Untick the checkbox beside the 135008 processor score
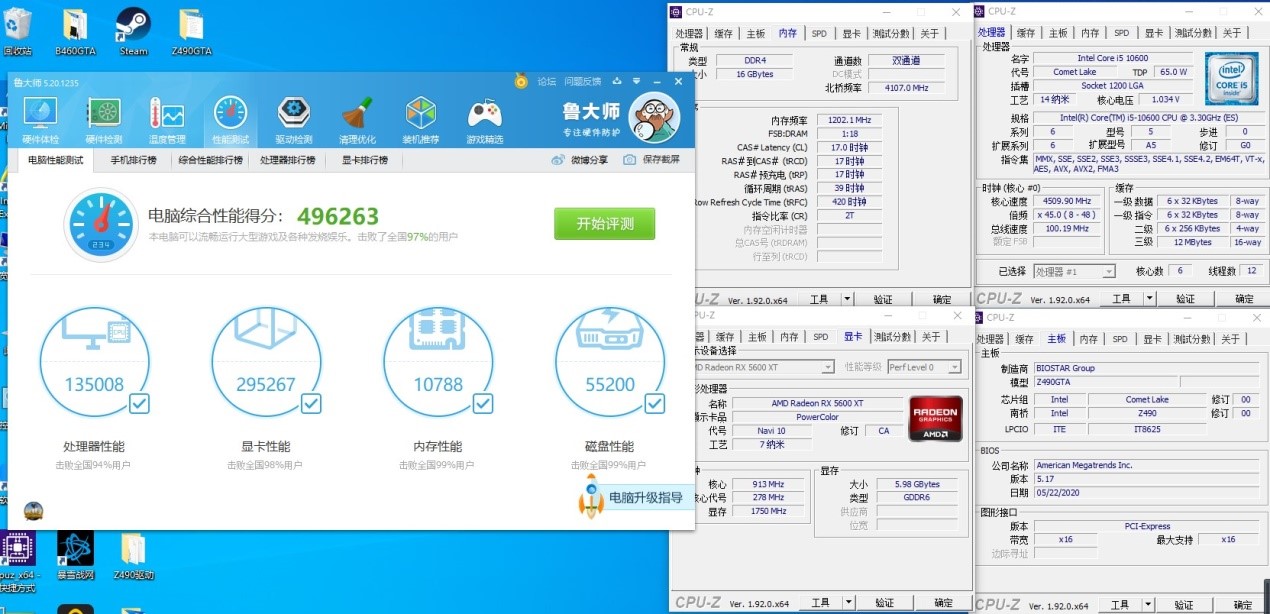This screenshot has width=1270, height=614. pyautogui.click(x=140, y=404)
